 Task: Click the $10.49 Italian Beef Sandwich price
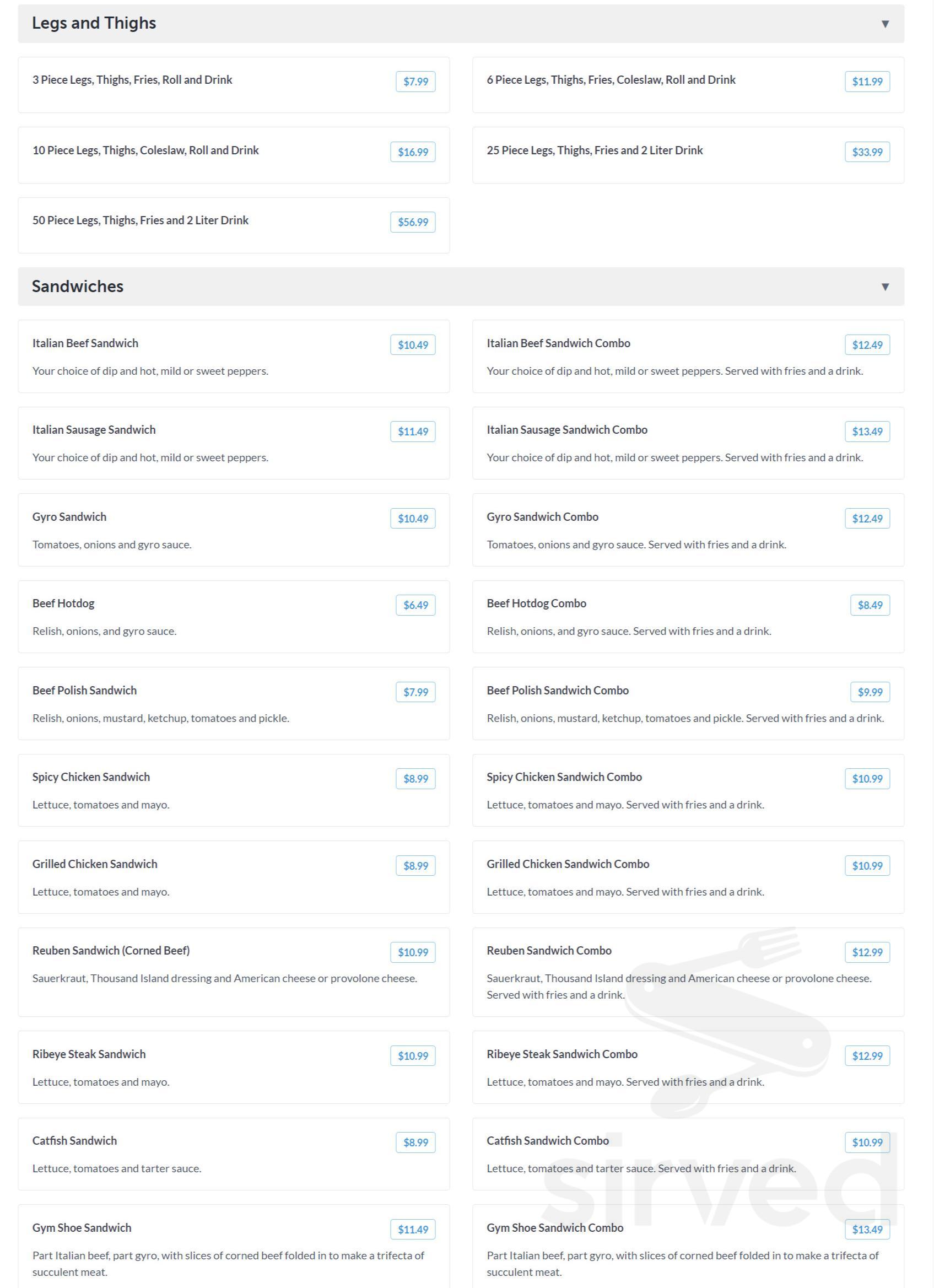[x=413, y=344]
